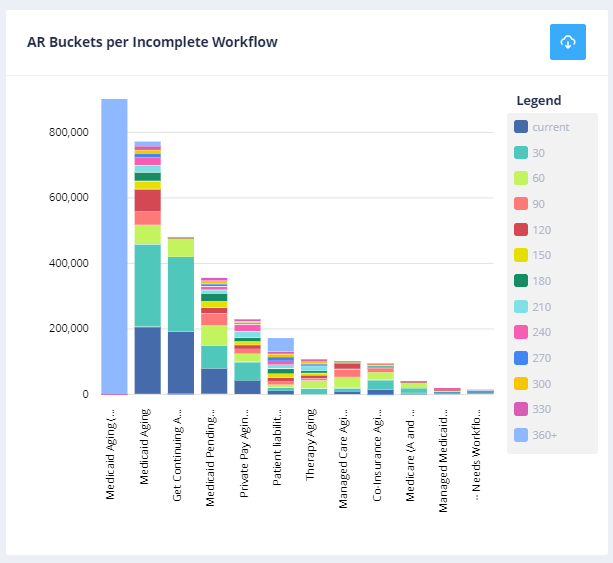Click the '300' legend label

(x=541, y=384)
